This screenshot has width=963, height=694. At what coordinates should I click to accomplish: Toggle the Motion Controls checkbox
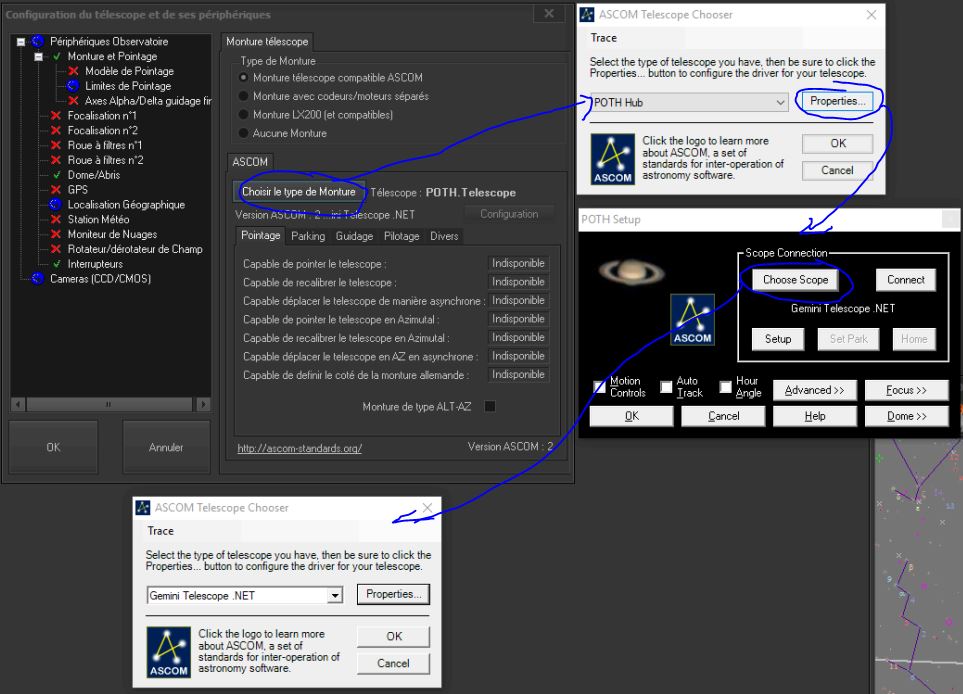click(600, 387)
